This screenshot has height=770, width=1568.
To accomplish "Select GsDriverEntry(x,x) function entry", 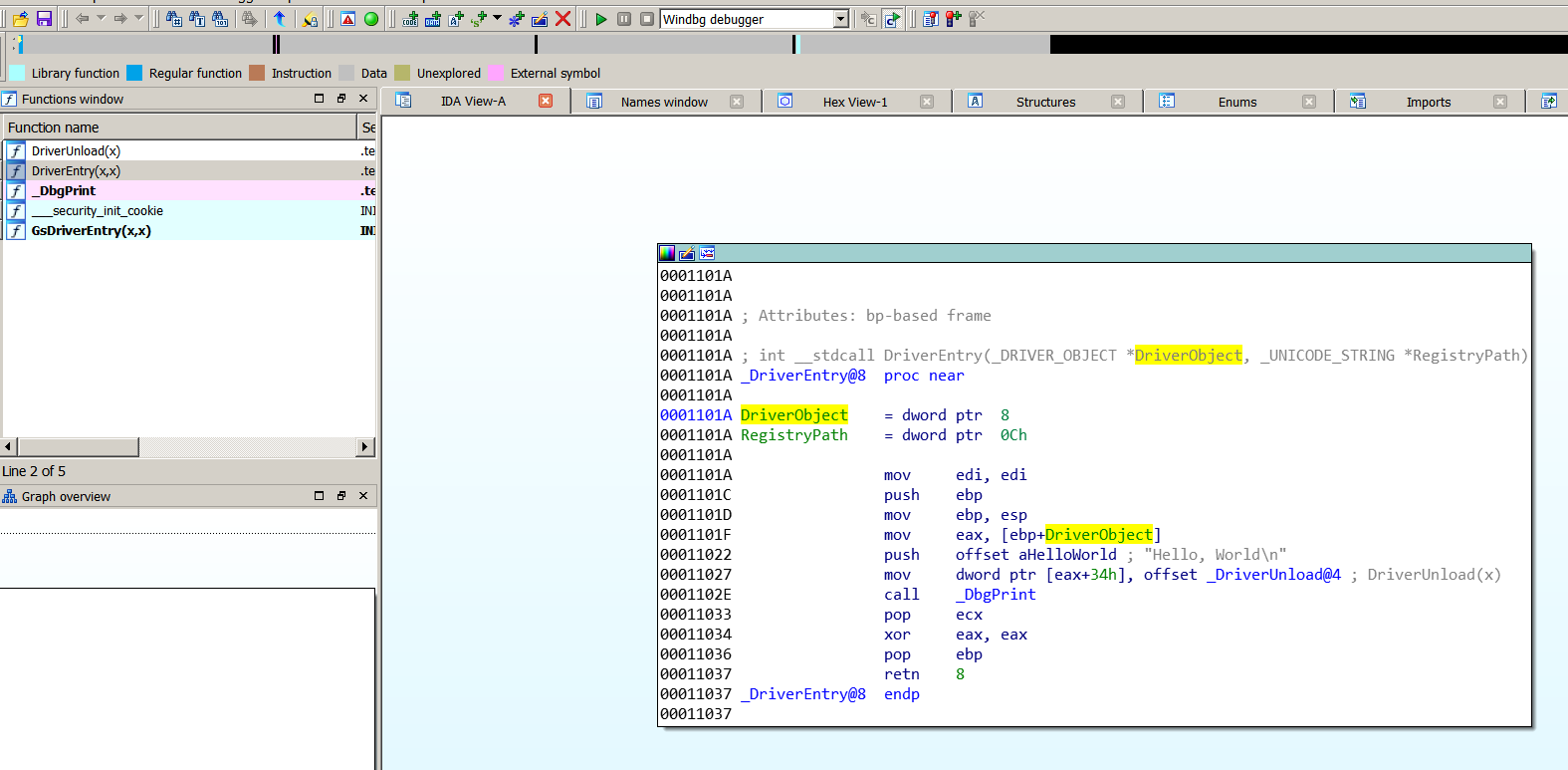I will 91,231.
